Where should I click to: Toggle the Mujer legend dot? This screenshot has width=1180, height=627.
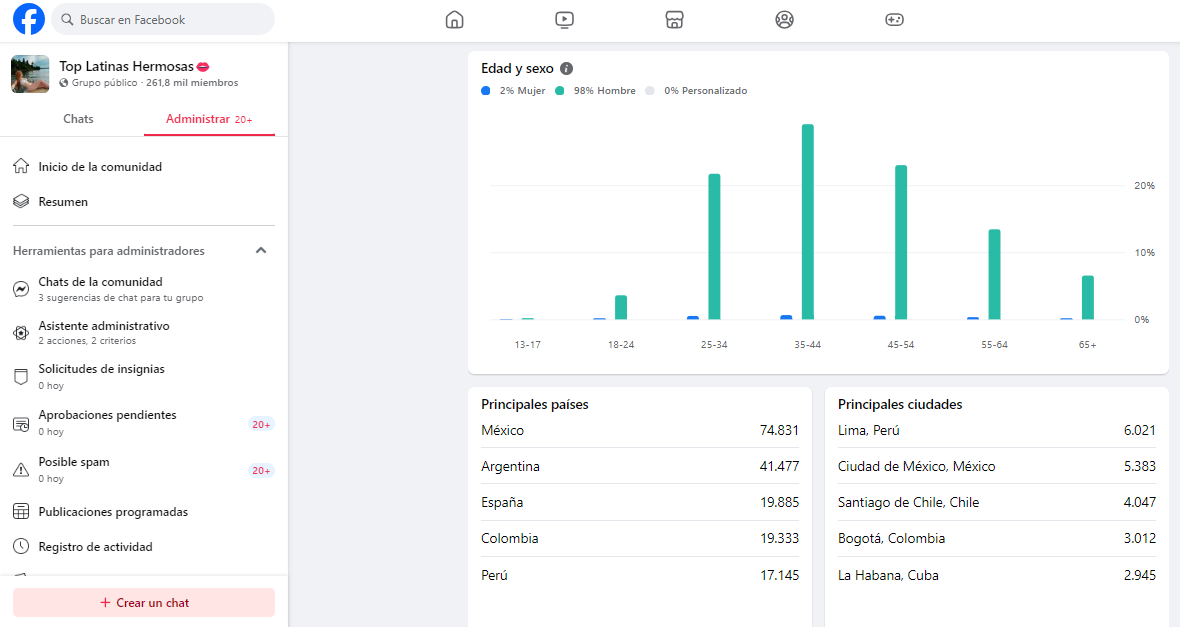pyautogui.click(x=485, y=90)
